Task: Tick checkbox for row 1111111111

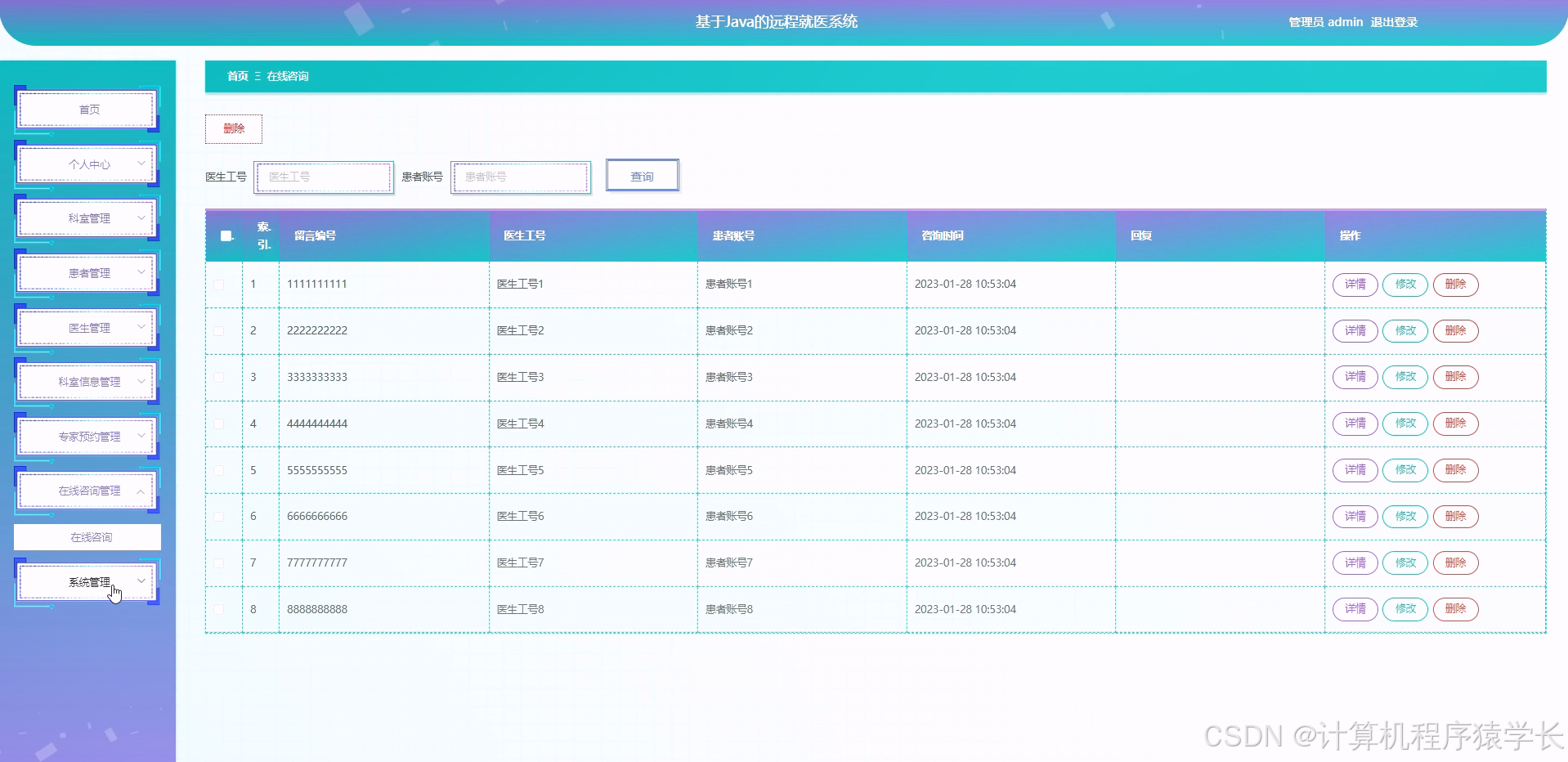Action: pos(219,285)
